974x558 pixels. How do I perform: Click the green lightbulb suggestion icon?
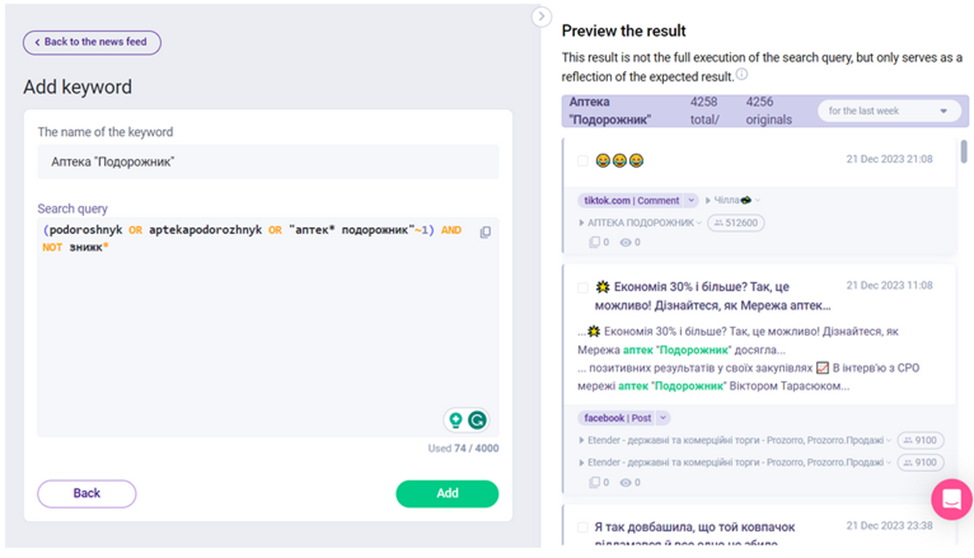point(455,420)
